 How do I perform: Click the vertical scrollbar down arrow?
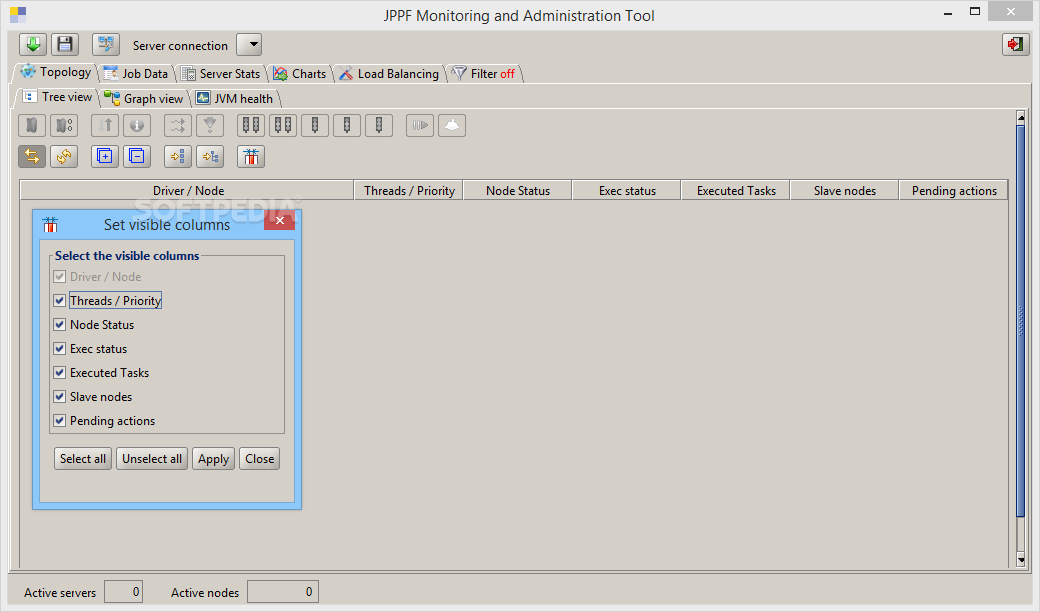point(1021,560)
